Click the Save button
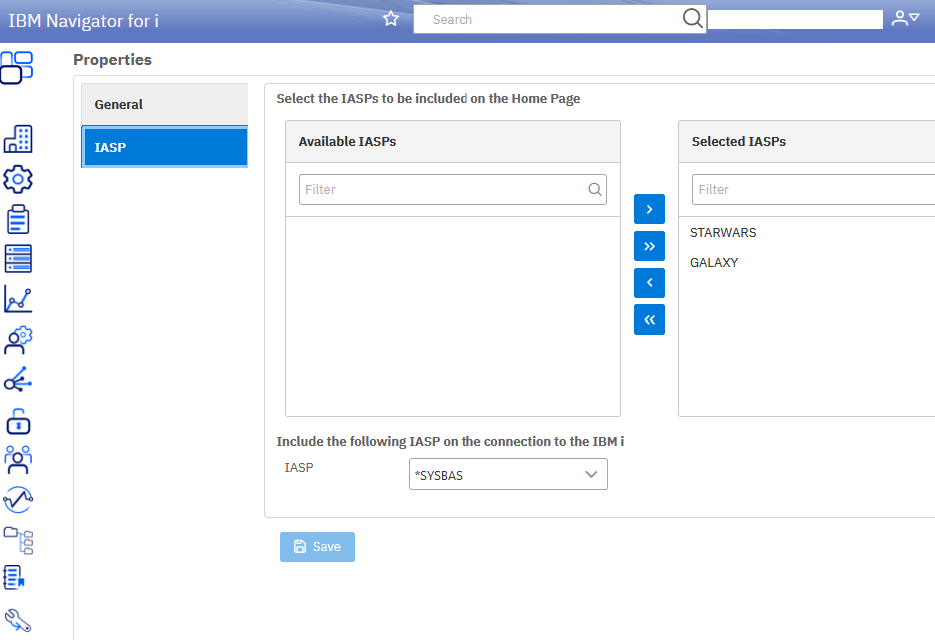935x640 pixels. point(317,547)
